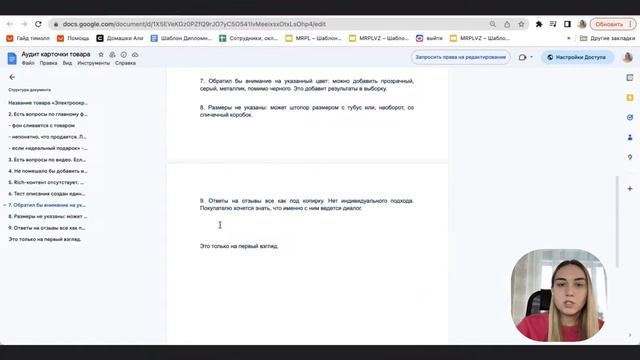Check the cloud save status icon

tap(135, 54)
